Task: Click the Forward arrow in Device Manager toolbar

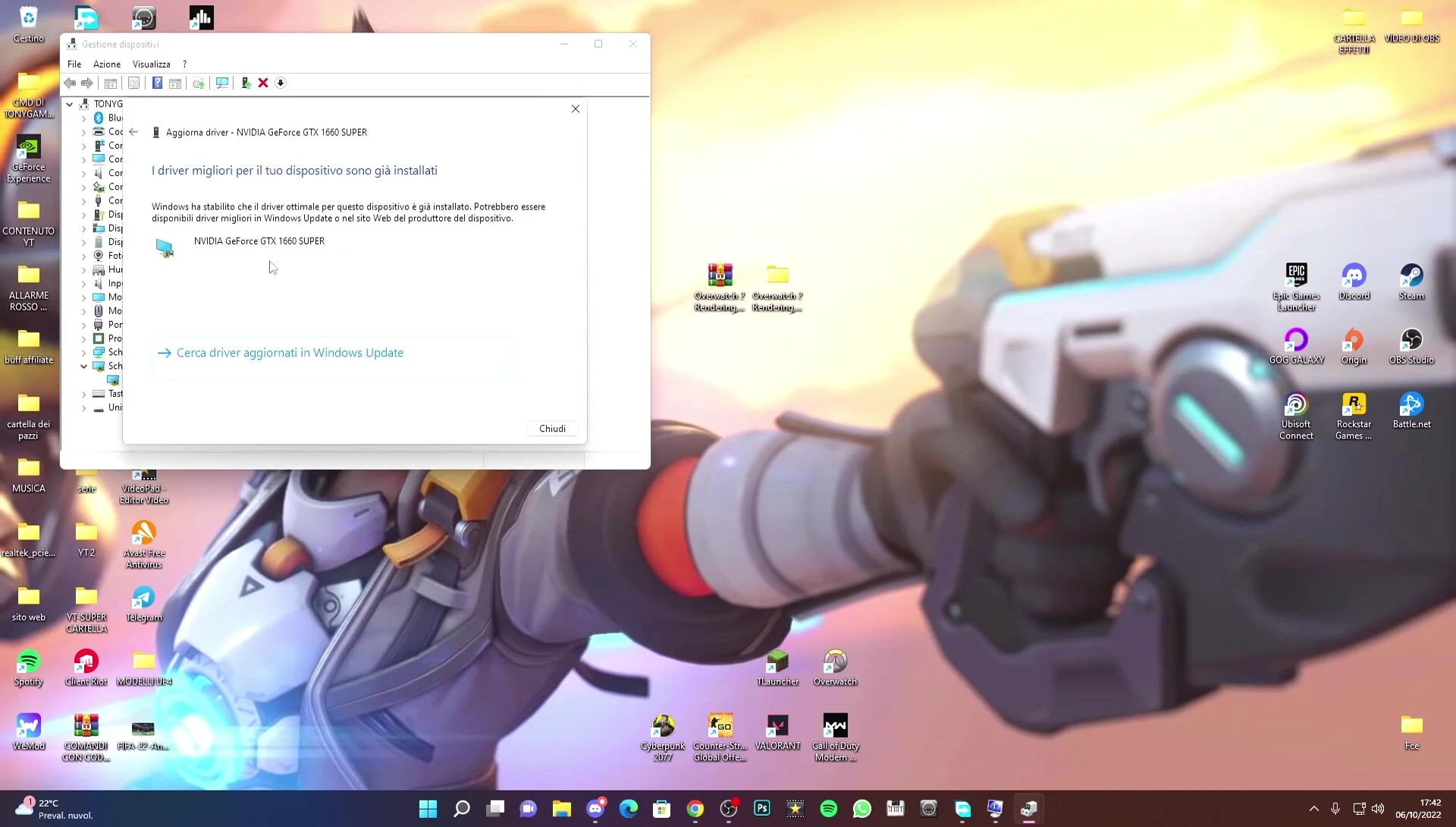Action: coord(87,83)
